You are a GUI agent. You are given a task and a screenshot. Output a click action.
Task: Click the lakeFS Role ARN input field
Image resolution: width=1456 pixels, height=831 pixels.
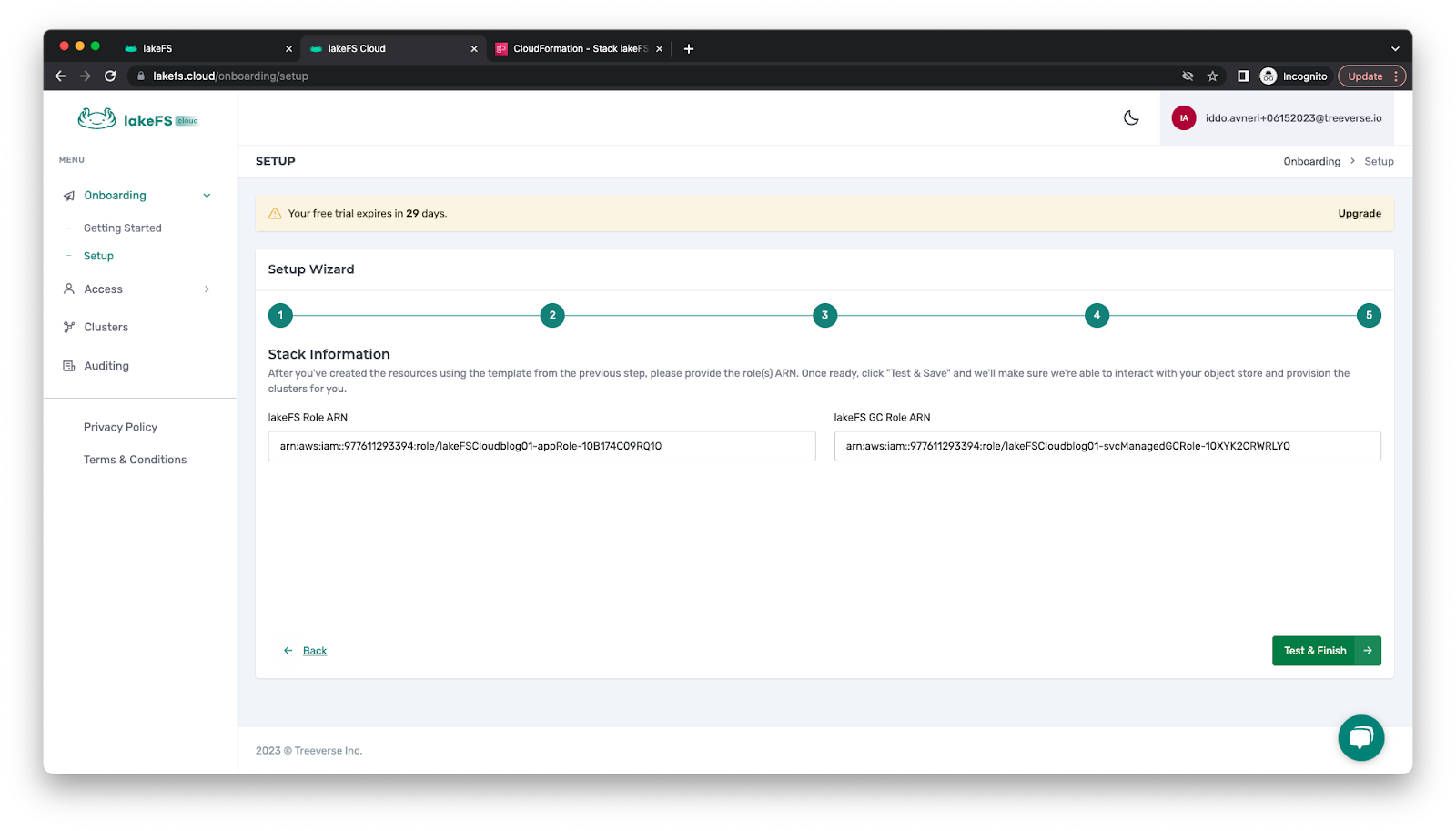541,446
